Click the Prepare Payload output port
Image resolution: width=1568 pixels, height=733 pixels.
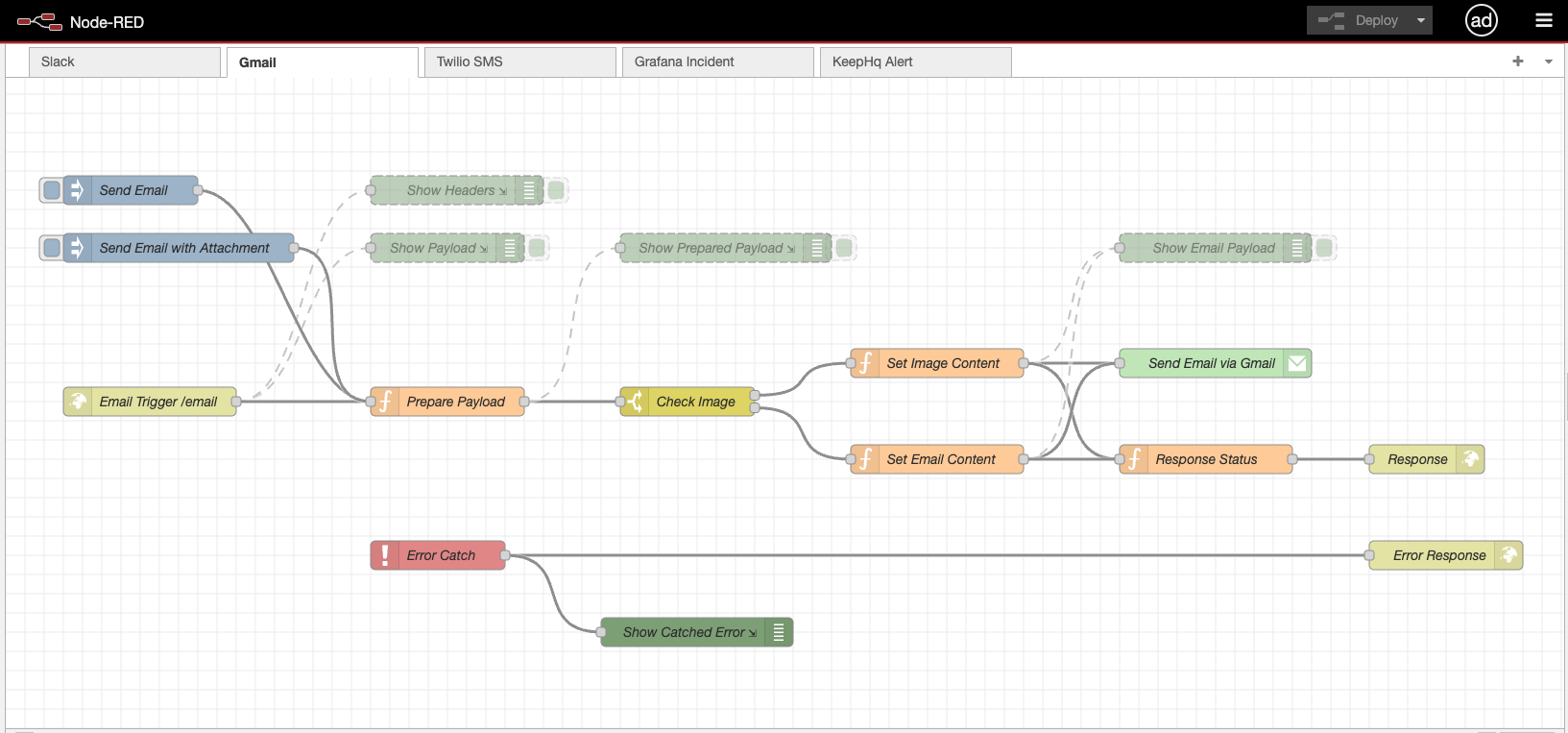click(x=524, y=402)
